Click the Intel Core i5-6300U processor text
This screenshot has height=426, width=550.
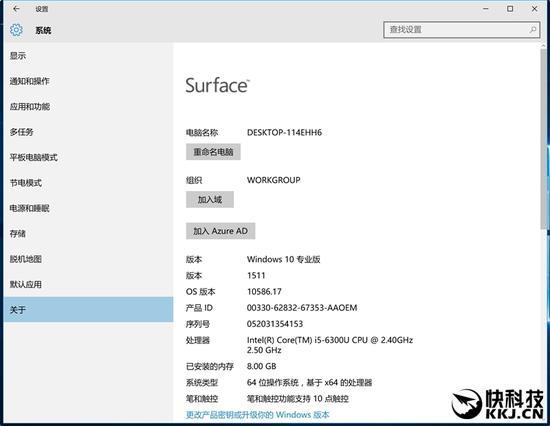(x=330, y=345)
